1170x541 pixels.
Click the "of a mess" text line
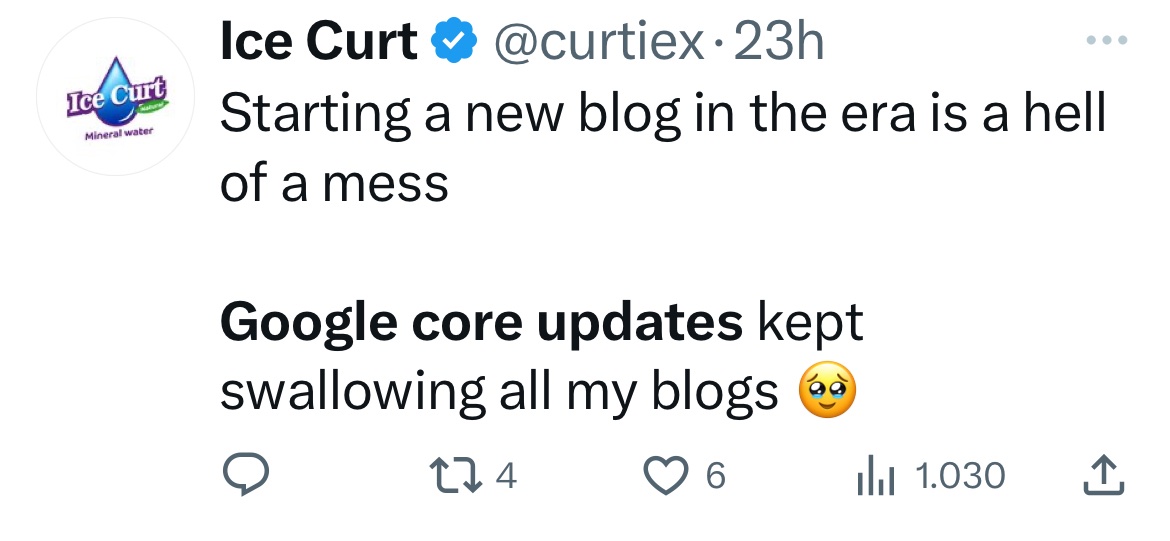click(x=334, y=183)
